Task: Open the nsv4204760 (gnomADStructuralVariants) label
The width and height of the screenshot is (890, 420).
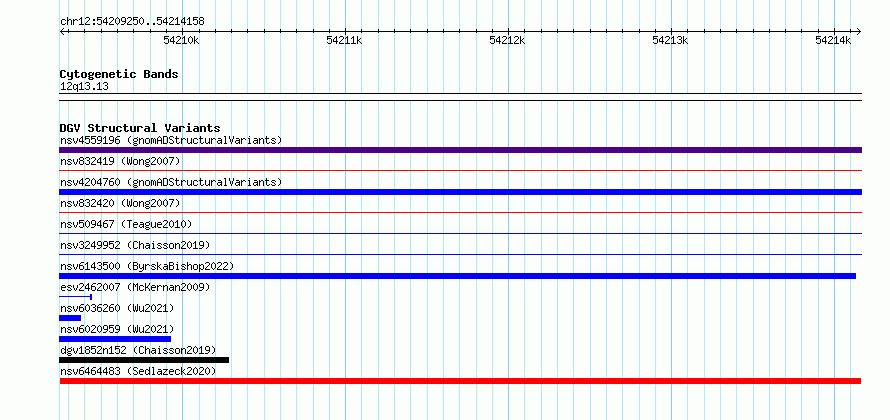Action: (171, 182)
